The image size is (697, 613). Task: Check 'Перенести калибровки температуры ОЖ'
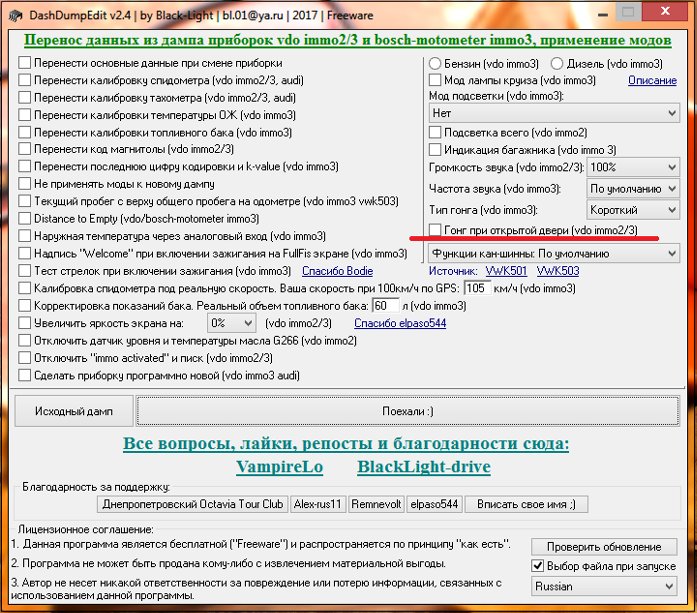(x=24, y=115)
